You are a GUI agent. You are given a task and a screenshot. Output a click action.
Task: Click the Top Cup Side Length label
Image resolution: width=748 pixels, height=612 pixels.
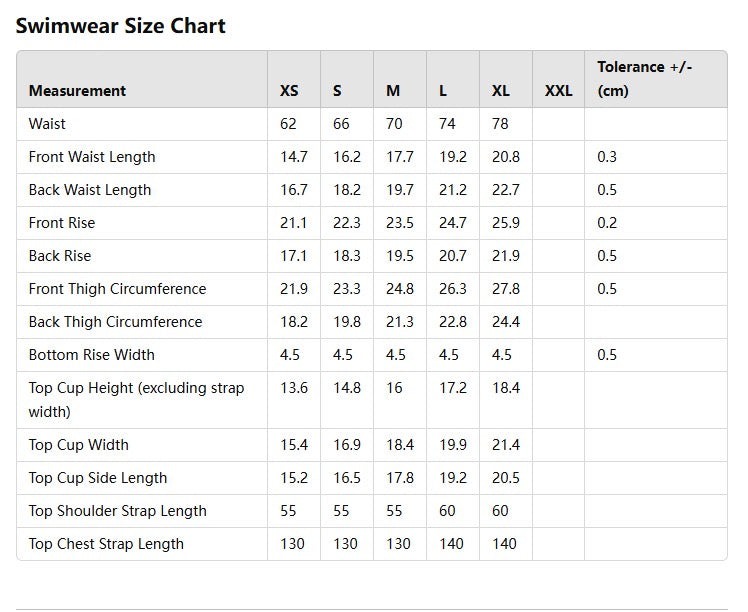click(x=98, y=478)
